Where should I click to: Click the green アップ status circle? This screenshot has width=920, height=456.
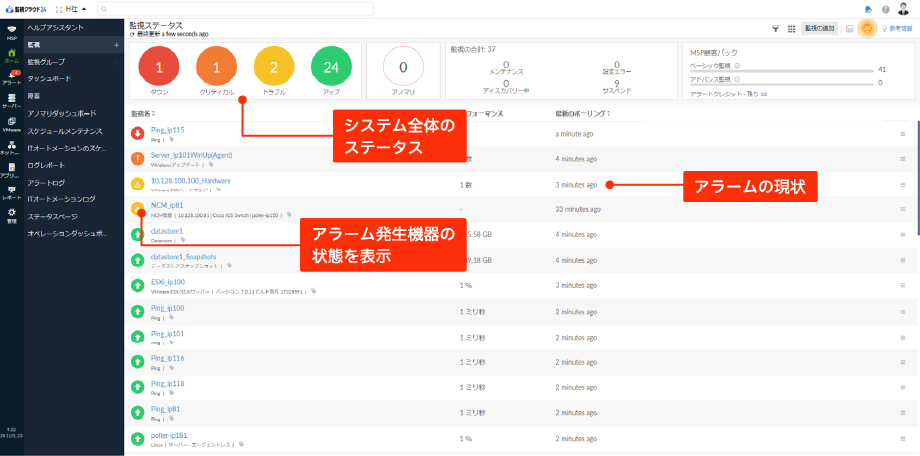tap(331, 67)
